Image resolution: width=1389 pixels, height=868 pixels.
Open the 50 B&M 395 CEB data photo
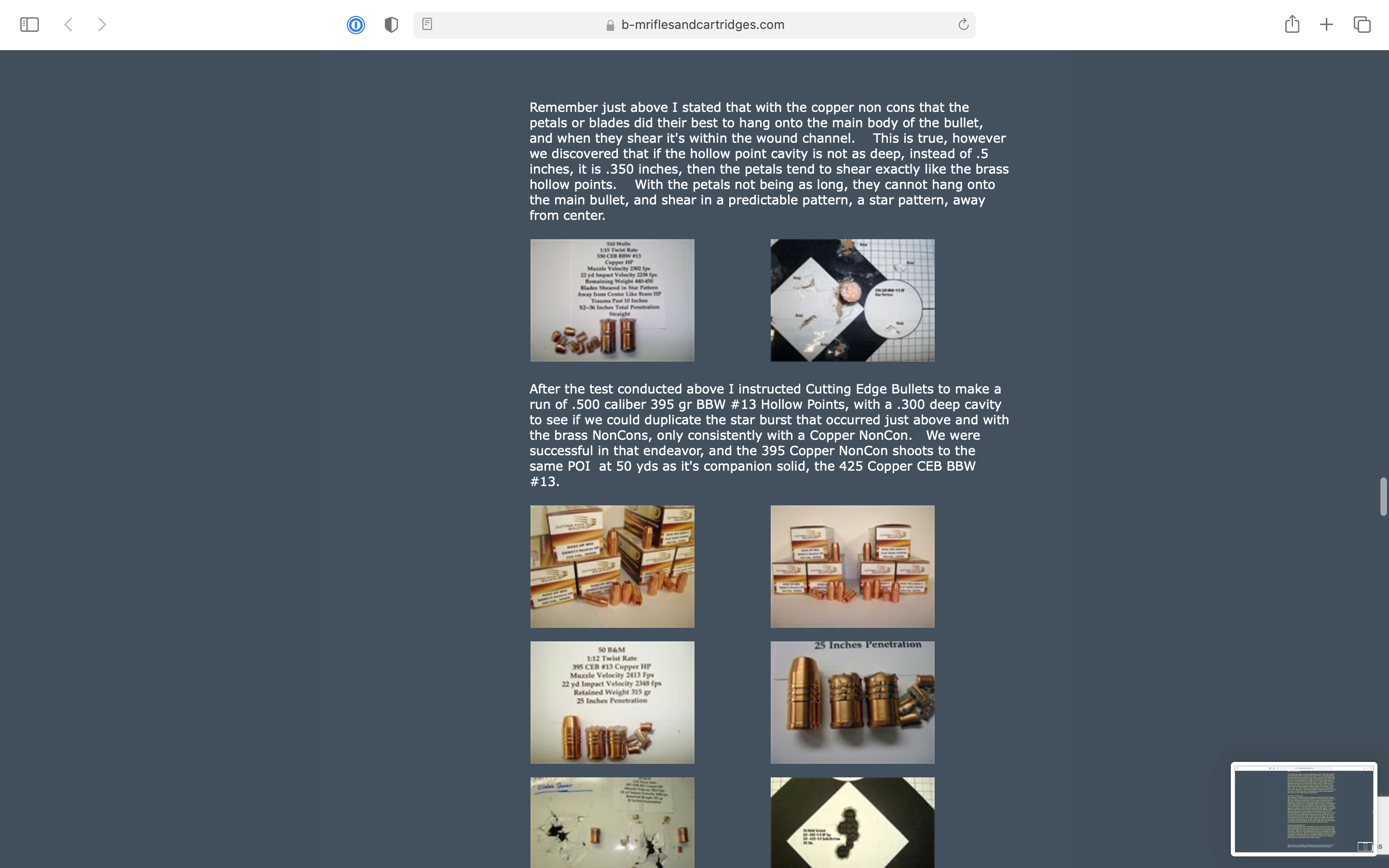pyautogui.click(x=612, y=702)
